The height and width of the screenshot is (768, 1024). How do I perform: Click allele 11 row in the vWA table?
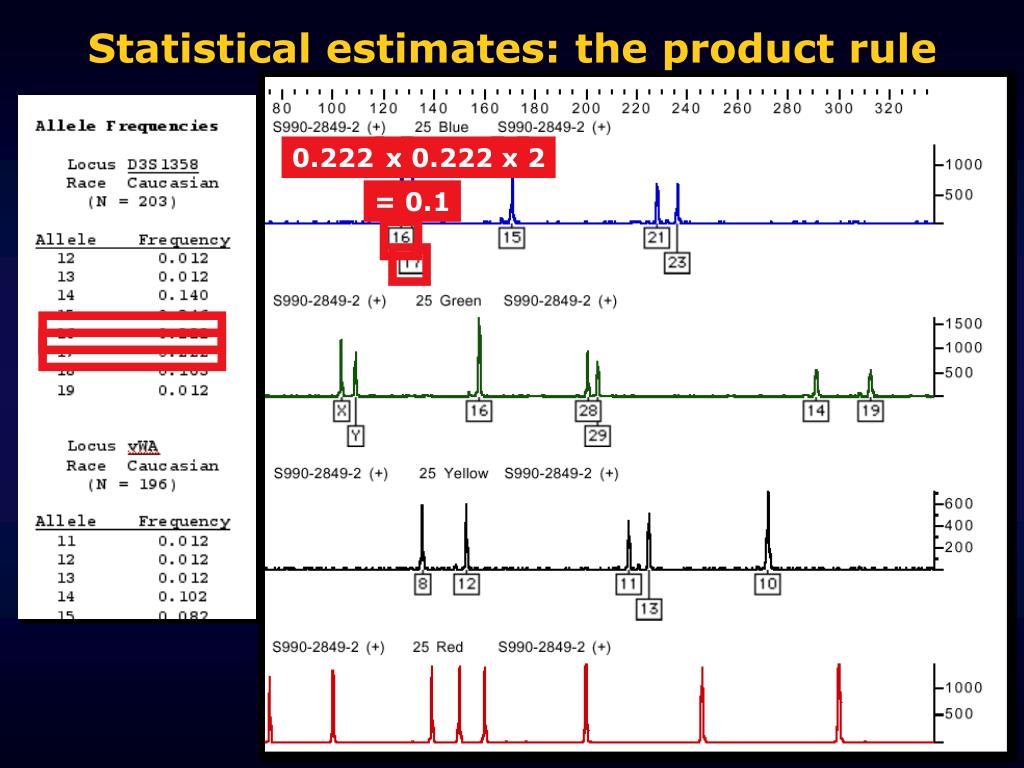(133, 541)
